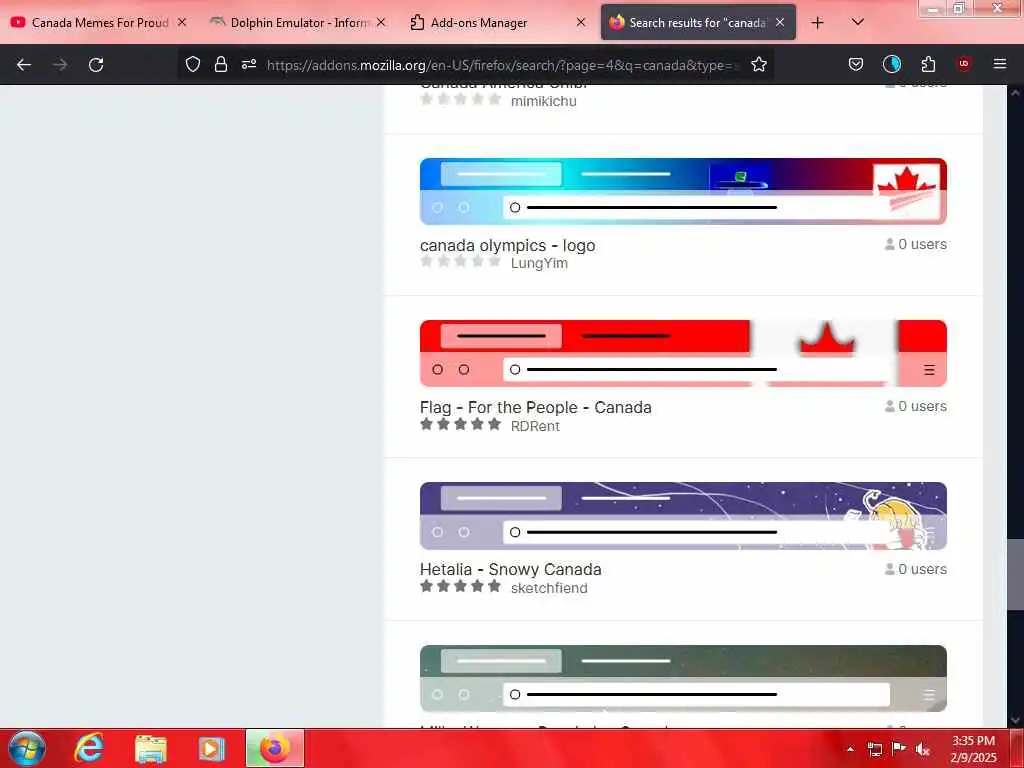Open the Action Center flag icon
This screenshot has width=1024, height=768.
(x=899, y=749)
